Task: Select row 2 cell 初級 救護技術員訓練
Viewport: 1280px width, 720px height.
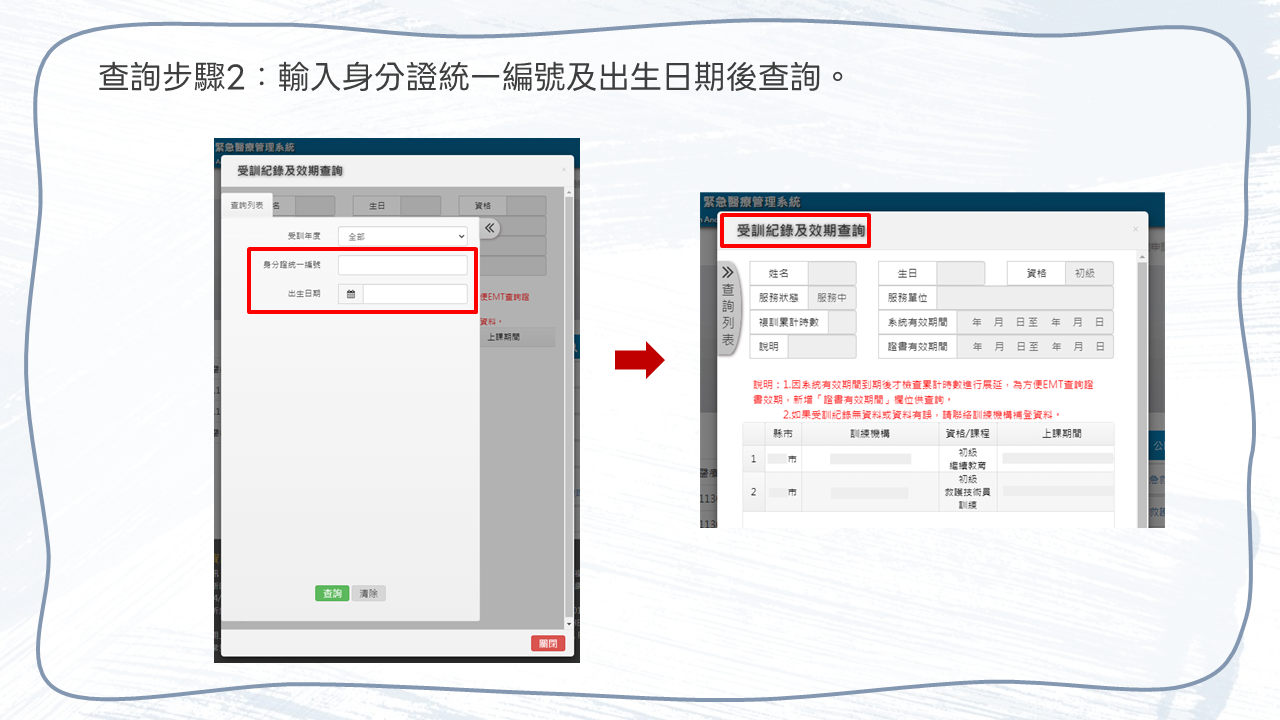Action: (967, 492)
